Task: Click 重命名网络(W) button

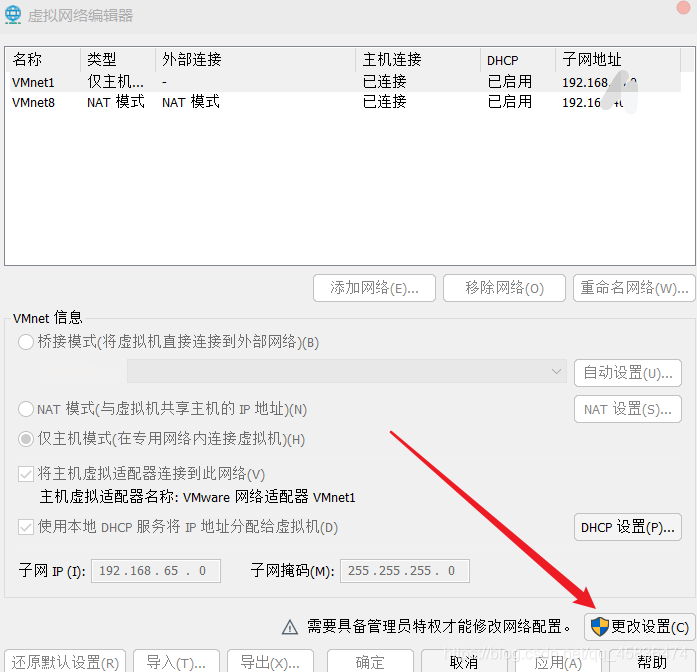Action: (x=634, y=288)
